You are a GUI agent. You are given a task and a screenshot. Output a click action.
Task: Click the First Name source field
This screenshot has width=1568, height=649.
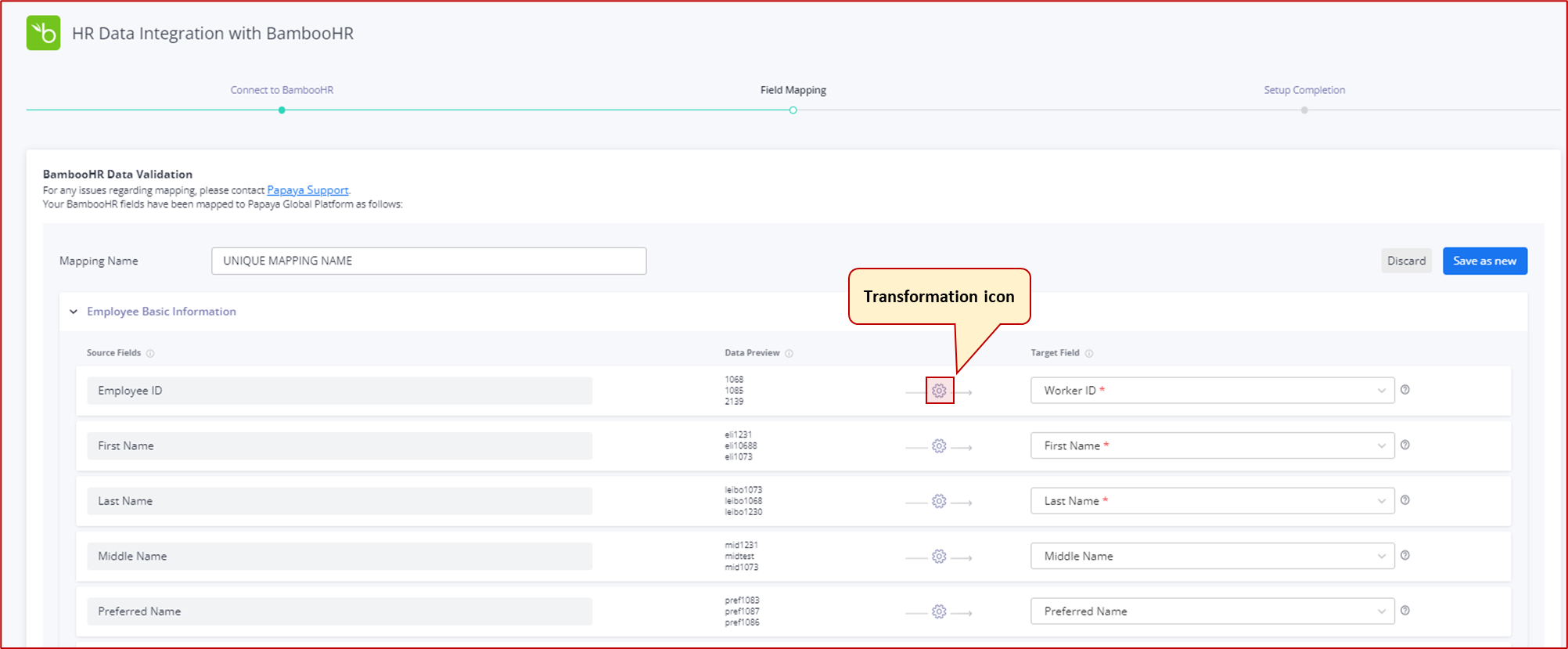pos(340,445)
